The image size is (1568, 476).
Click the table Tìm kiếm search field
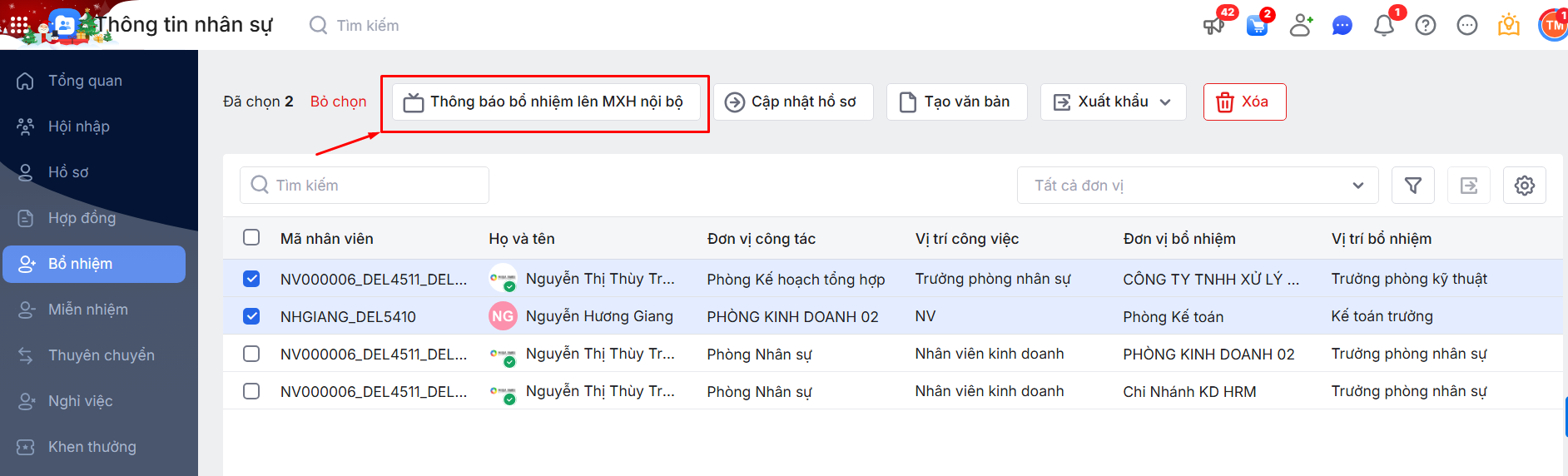point(365,186)
